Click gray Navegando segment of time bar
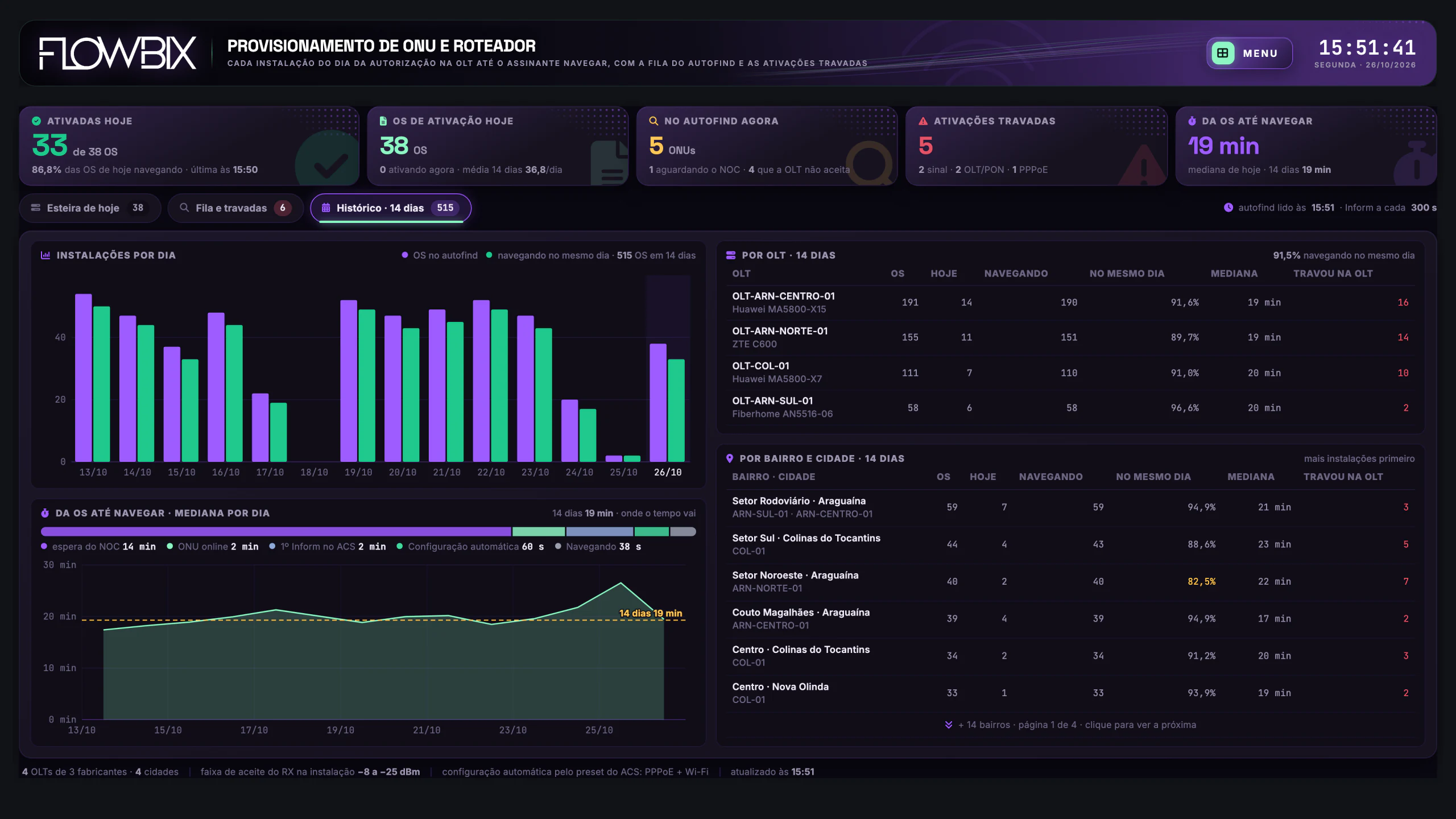Image resolution: width=1456 pixels, height=819 pixels. click(683, 532)
